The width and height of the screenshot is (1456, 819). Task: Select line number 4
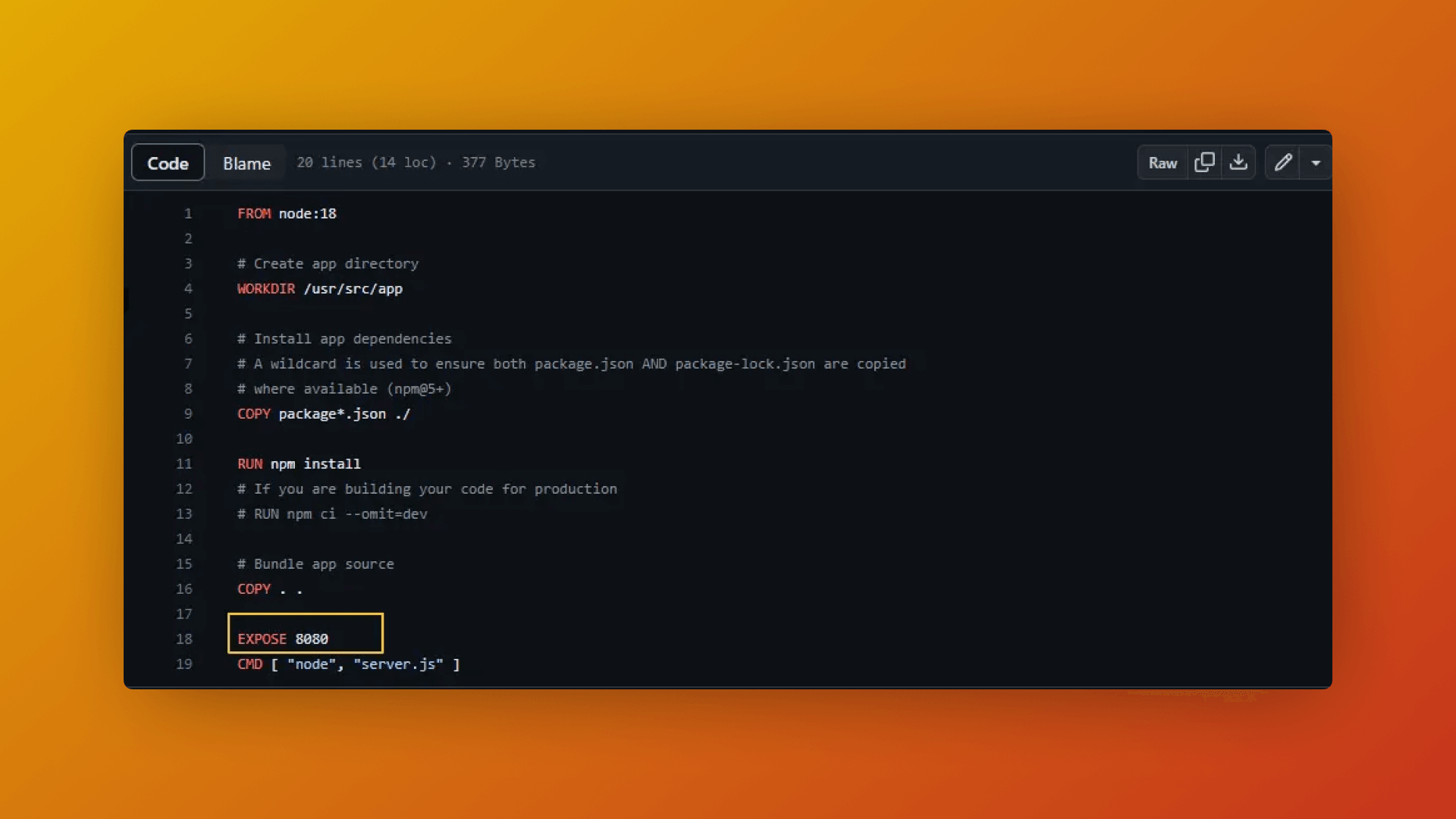coord(188,289)
